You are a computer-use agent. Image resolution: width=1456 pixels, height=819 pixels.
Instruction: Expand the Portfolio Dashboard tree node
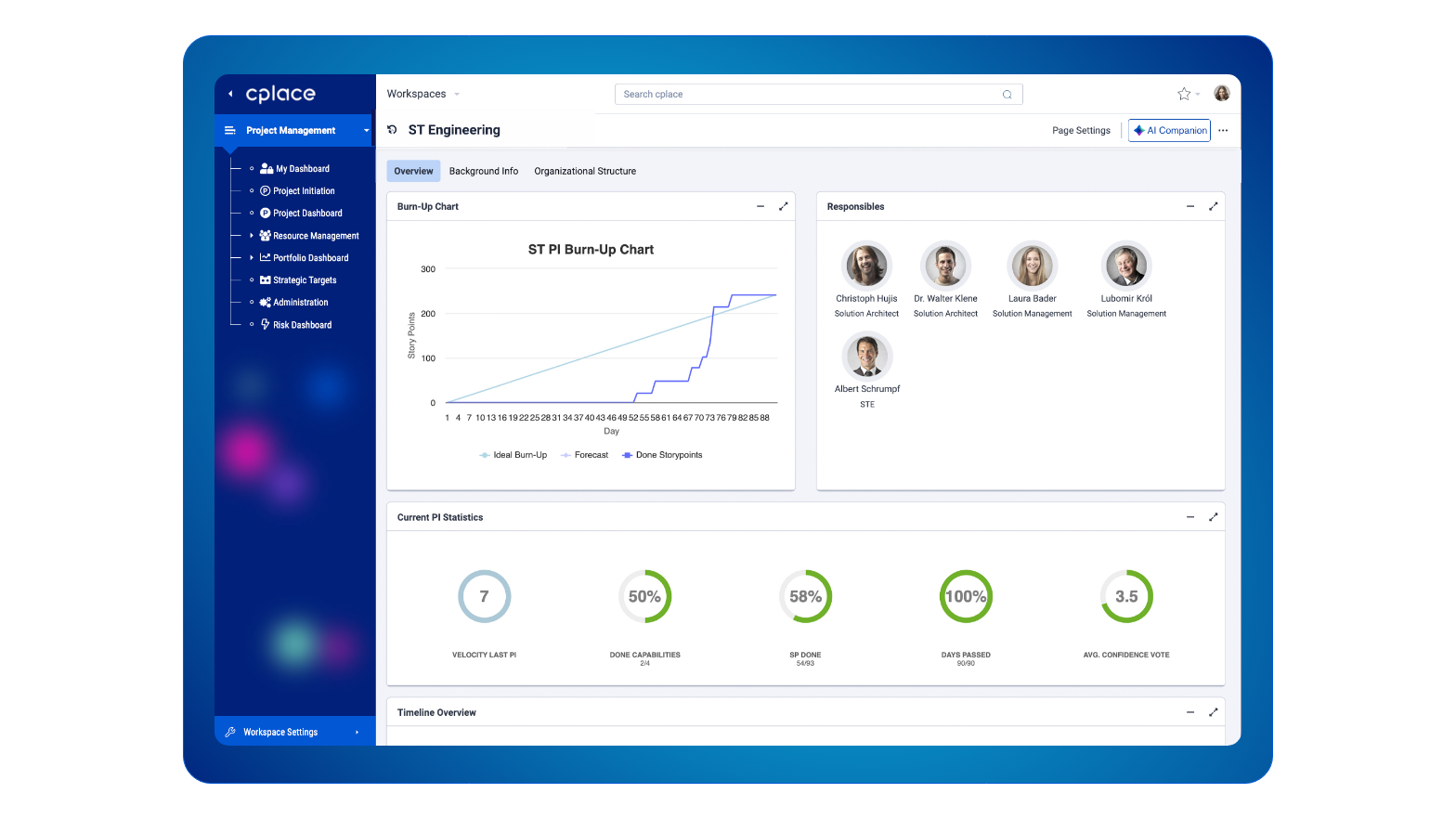coord(252,258)
